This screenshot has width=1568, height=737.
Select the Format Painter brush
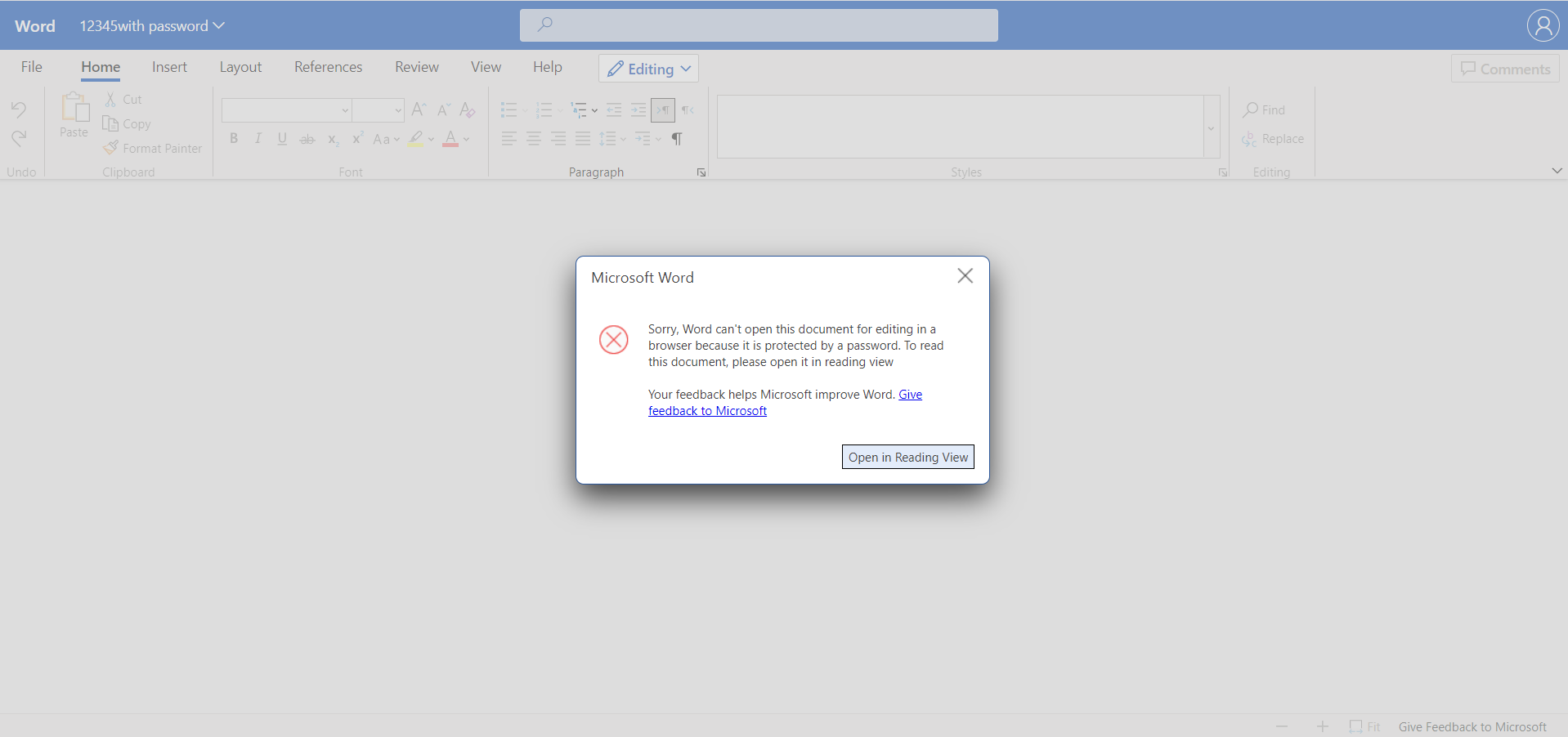point(110,148)
